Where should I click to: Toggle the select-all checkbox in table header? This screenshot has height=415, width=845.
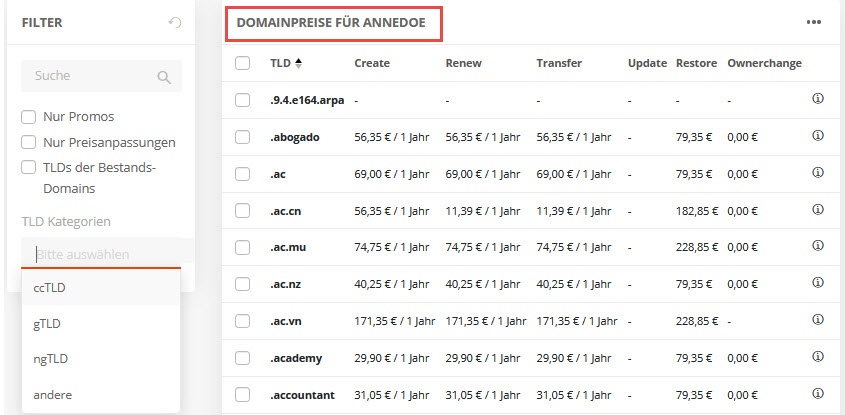pos(243,63)
